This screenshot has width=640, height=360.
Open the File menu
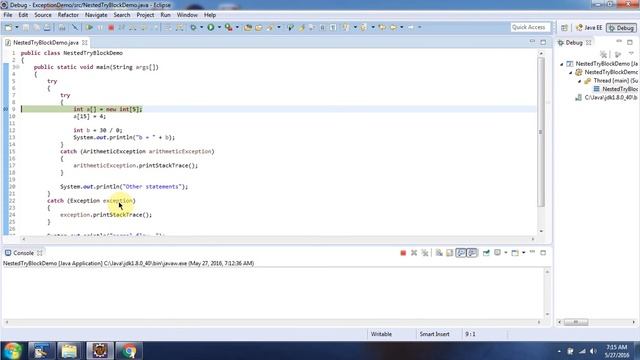(8, 15)
